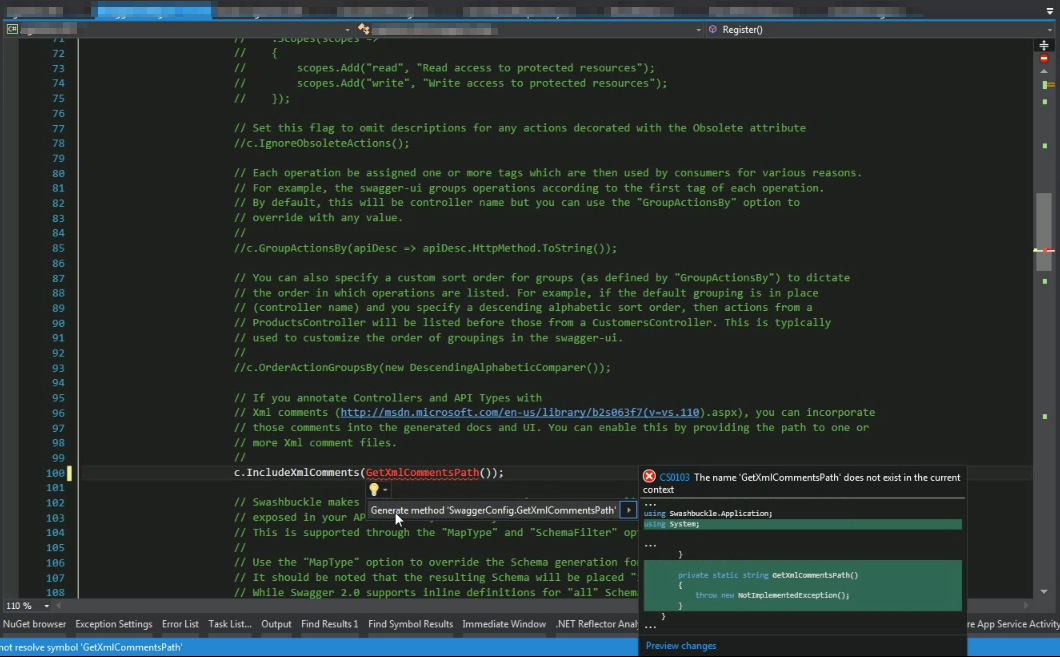Click the red error indicator atop the scrollbar

[x=1044, y=59]
